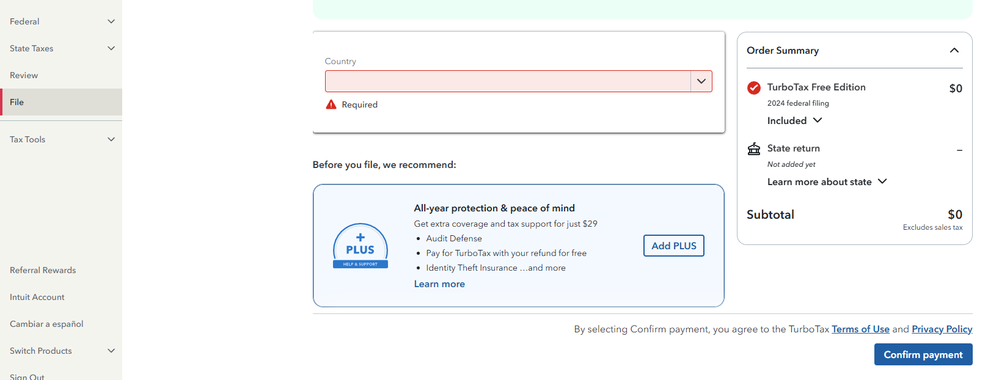999x380 pixels.
Task: Click the red Required warning icon
Action: (x=331, y=105)
